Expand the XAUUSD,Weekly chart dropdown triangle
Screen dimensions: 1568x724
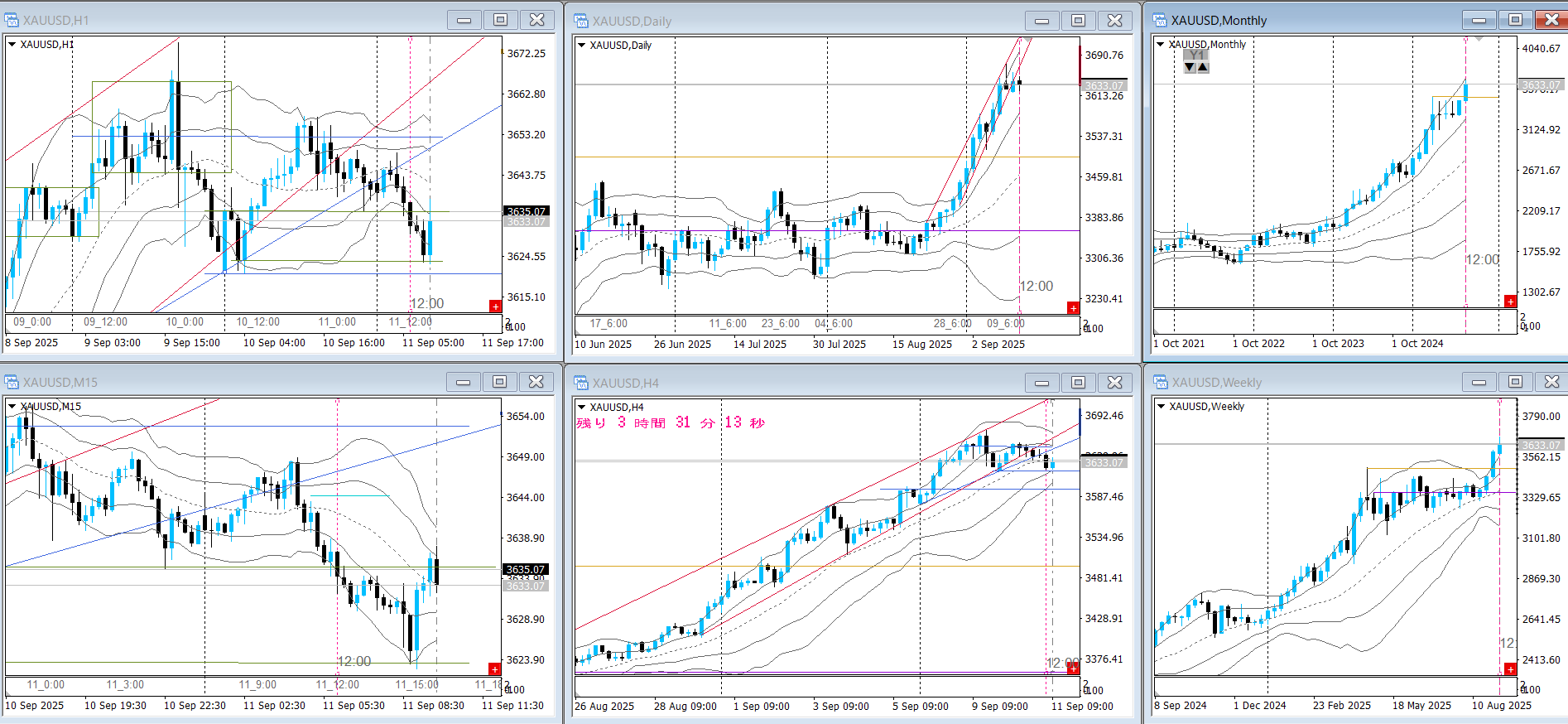point(1161,406)
